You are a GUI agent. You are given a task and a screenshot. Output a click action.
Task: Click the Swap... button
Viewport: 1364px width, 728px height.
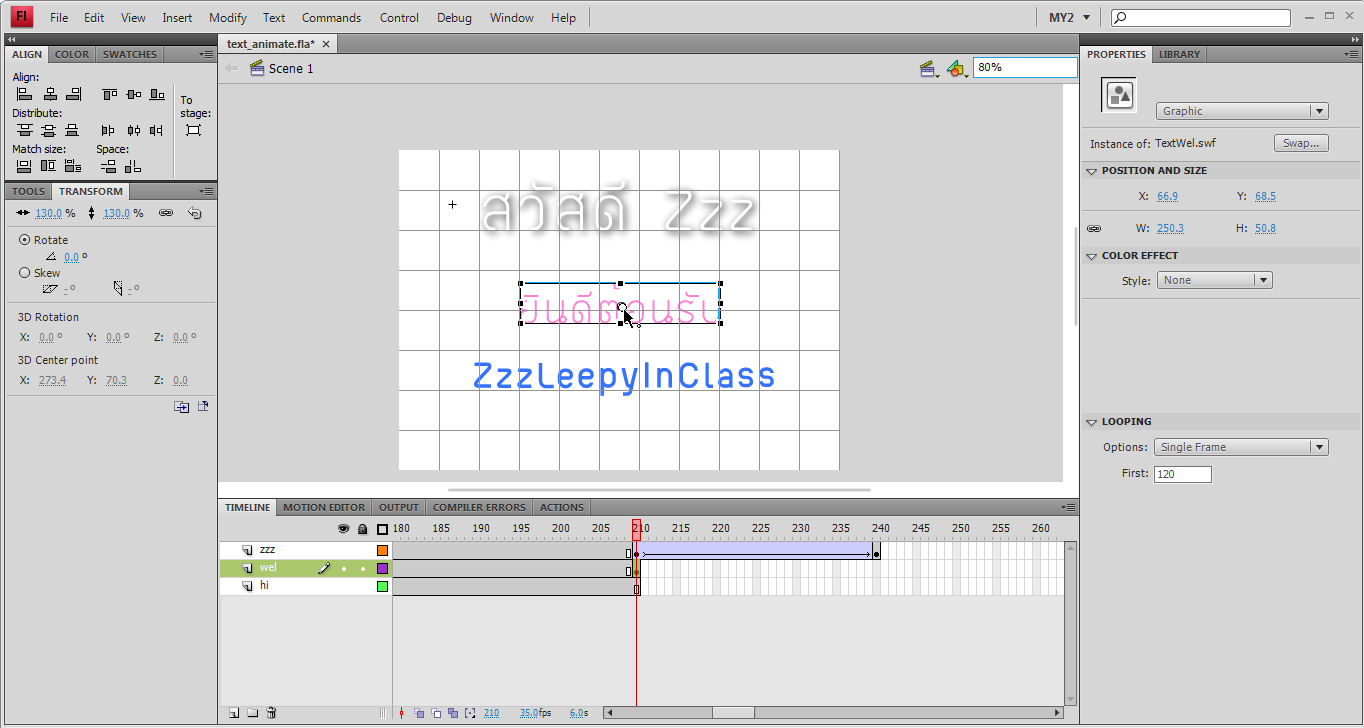[x=1301, y=143]
